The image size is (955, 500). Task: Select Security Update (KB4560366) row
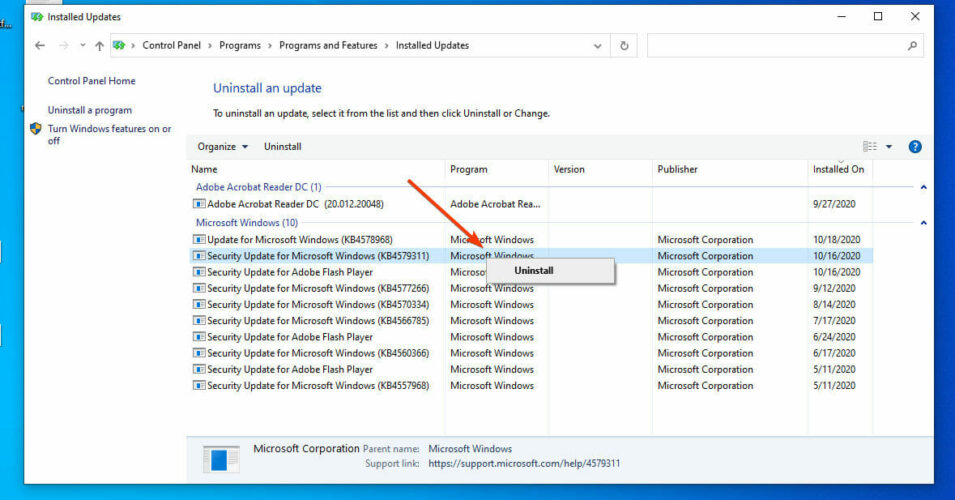tap(531, 353)
